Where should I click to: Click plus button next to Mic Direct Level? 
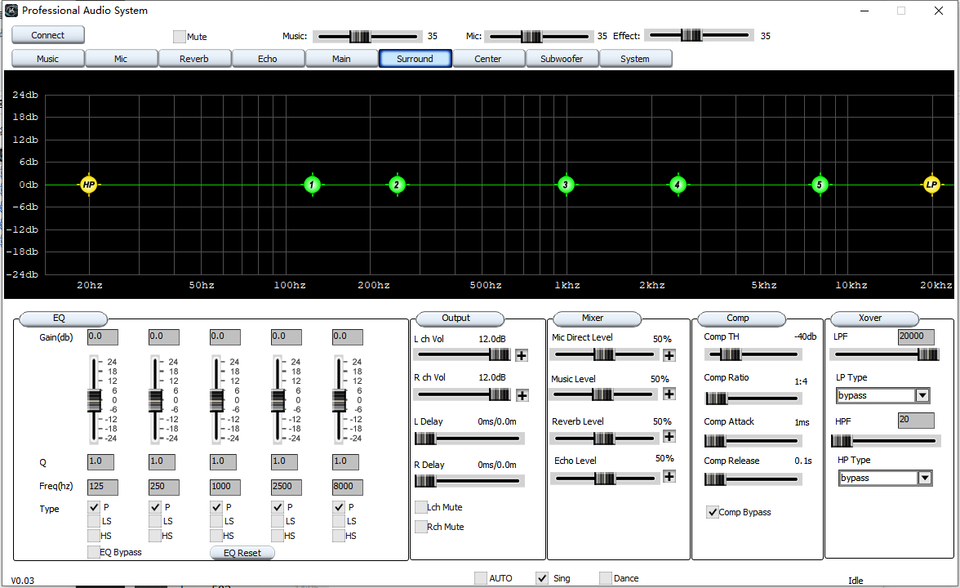pos(669,354)
